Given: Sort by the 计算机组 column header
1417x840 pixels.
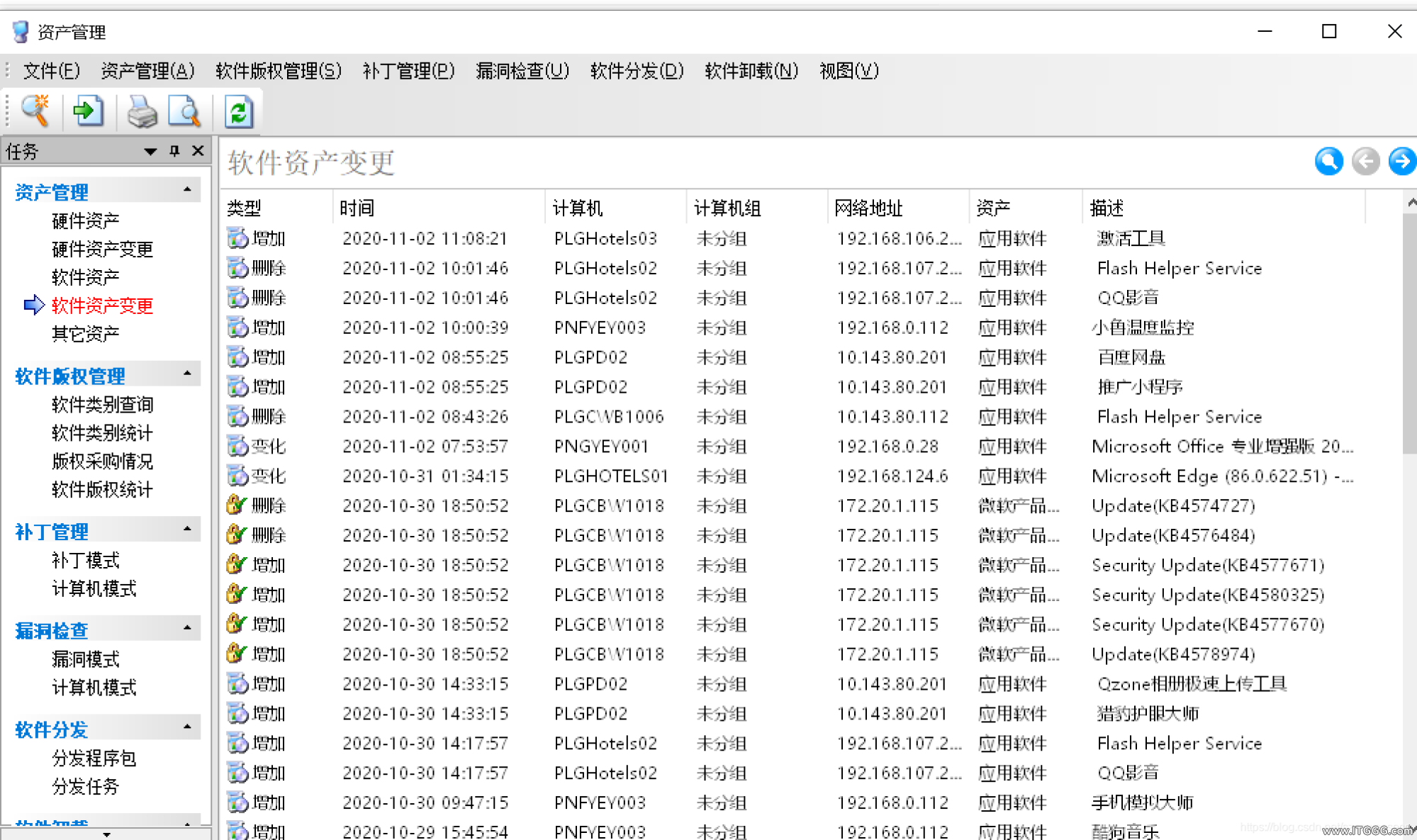Looking at the screenshot, I should (758, 208).
